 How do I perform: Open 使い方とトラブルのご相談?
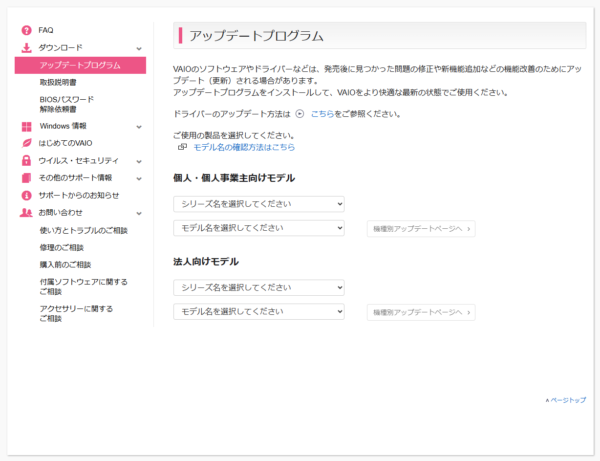pos(83,230)
